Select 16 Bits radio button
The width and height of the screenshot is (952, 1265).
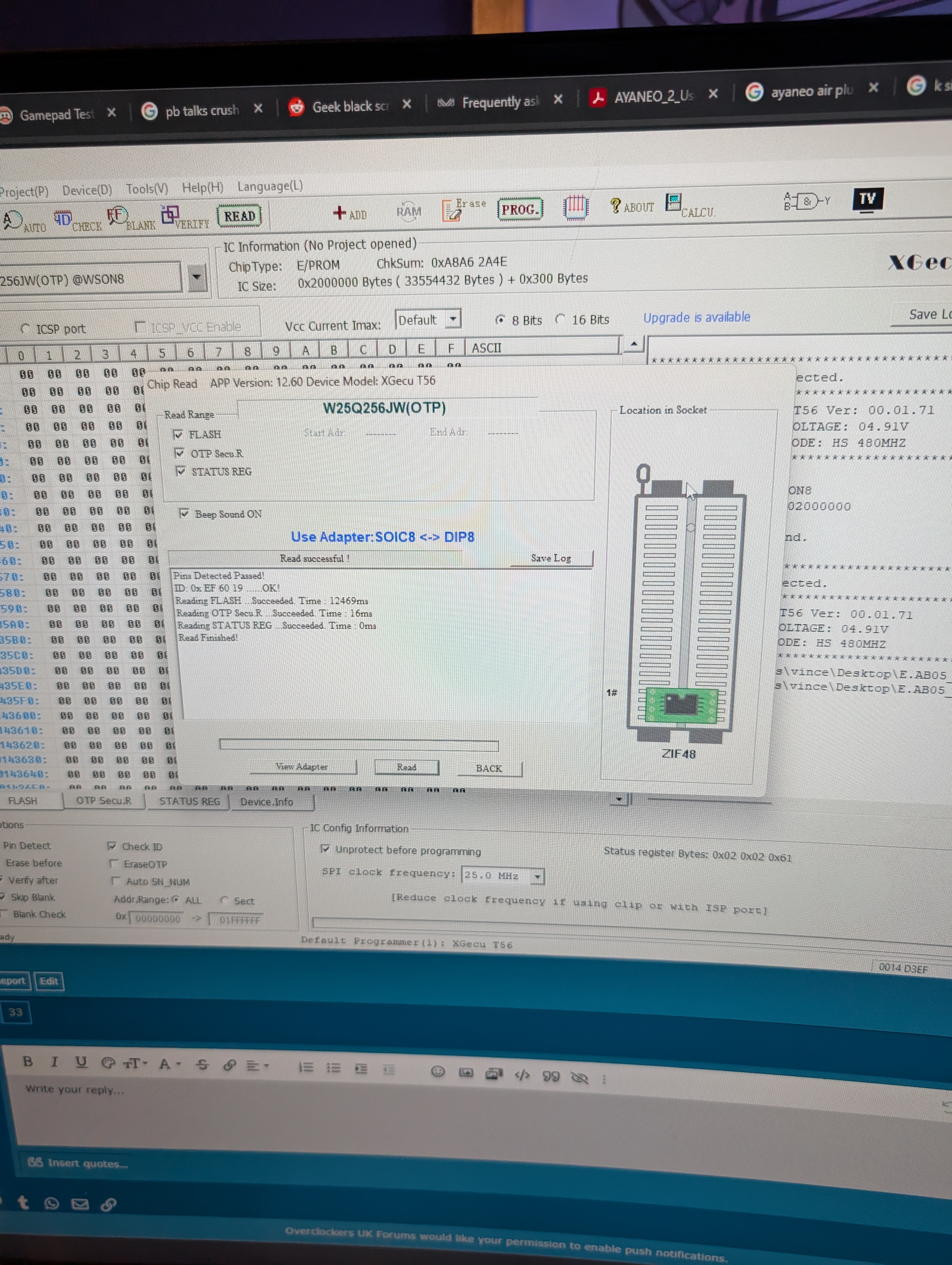coord(561,319)
